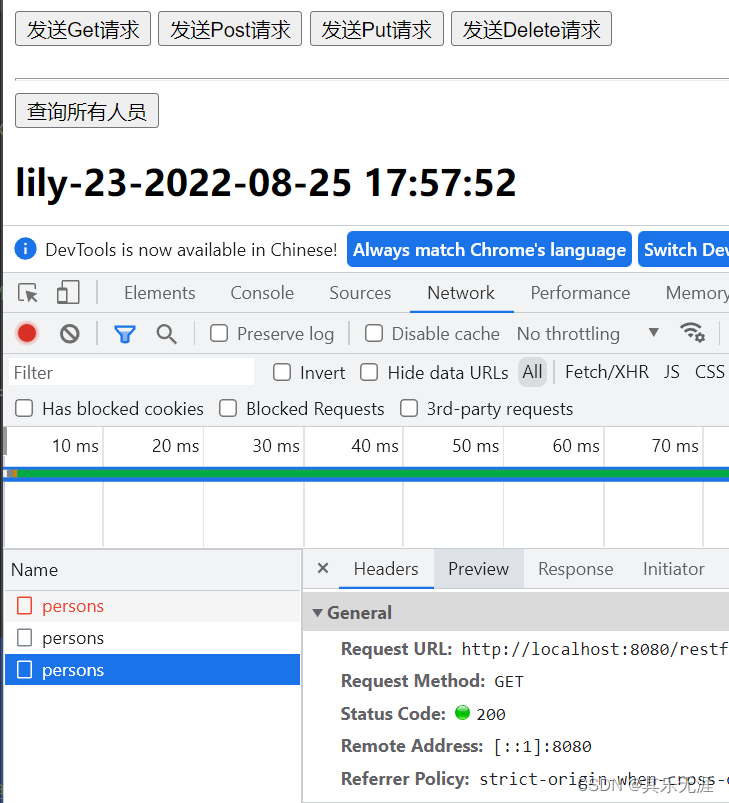Click the lily-23-2022-08-25 heading text
This screenshot has height=803, width=729.
pyautogui.click(x=266, y=182)
